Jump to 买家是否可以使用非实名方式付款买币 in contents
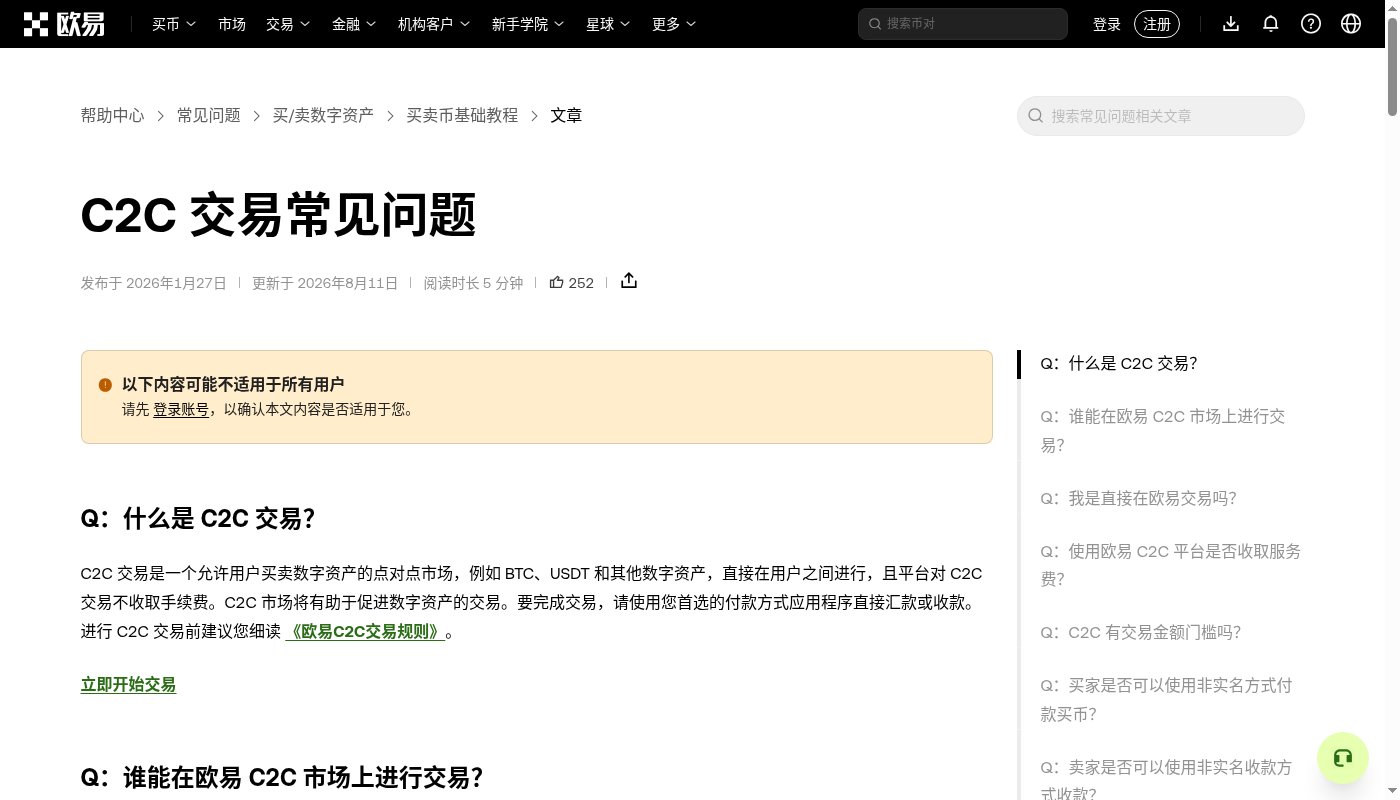Viewport: 1400px width, 800px height. pos(1166,699)
